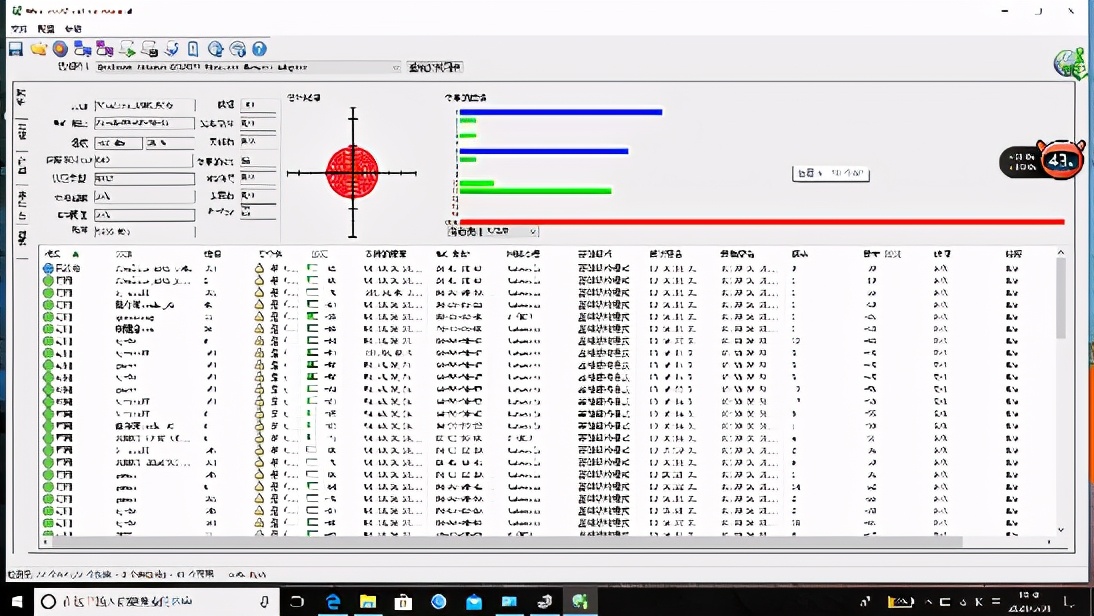Click the purple network computers toolbar icon
This screenshot has height=616, width=1094.
coord(104,49)
